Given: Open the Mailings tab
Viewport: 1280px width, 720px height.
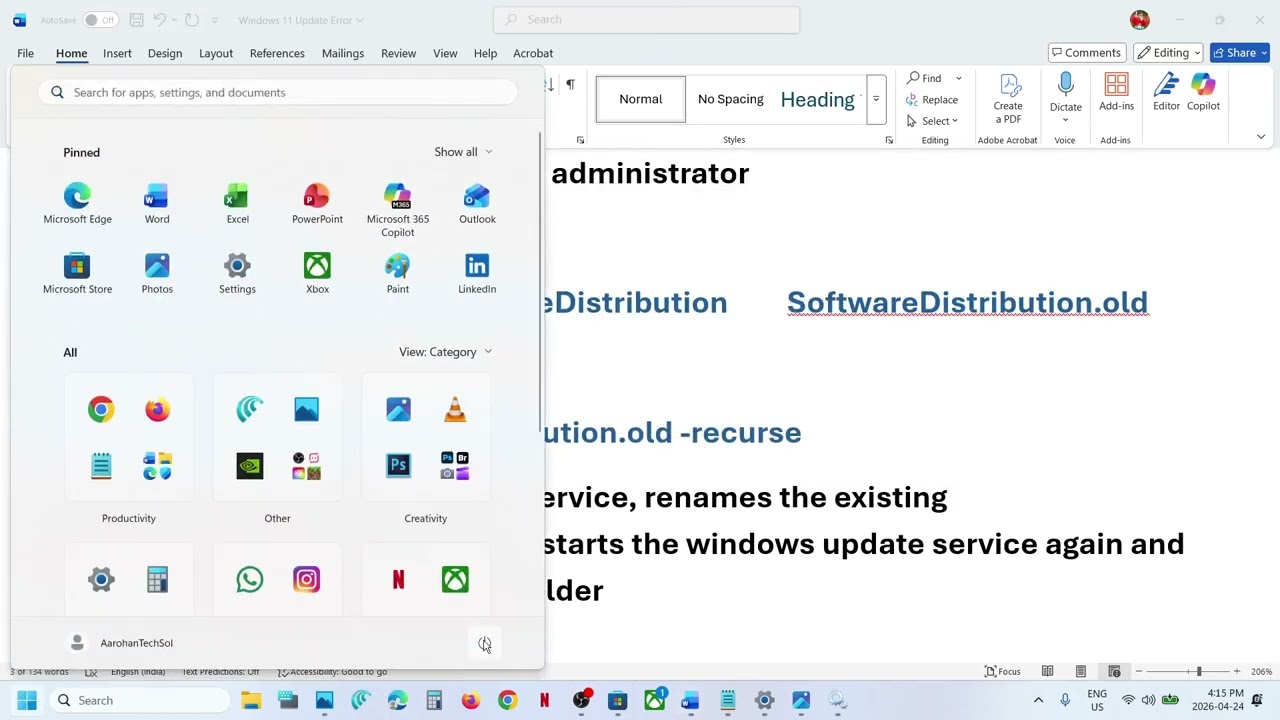Looking at the screenshot, I should pyautogui.click(x=343, y=53).
